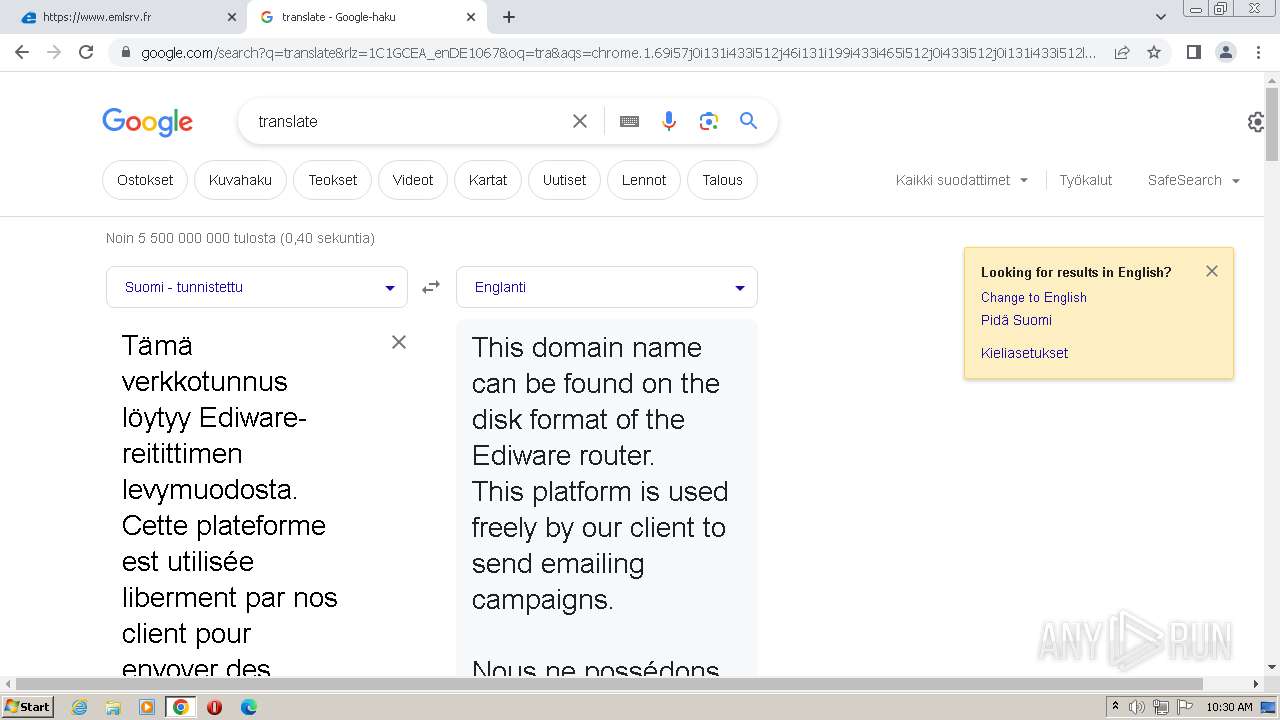
Task: Swap translation languages
Action: pos(431,287)
